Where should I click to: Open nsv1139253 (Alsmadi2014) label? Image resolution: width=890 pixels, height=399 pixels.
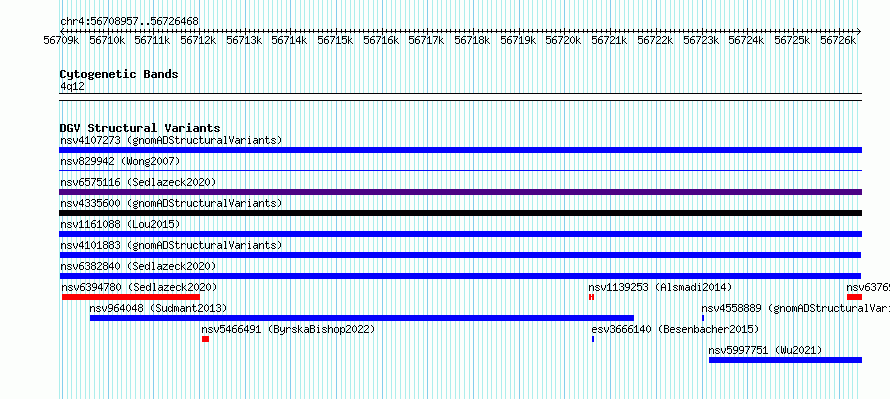click(x=660, y=287)
